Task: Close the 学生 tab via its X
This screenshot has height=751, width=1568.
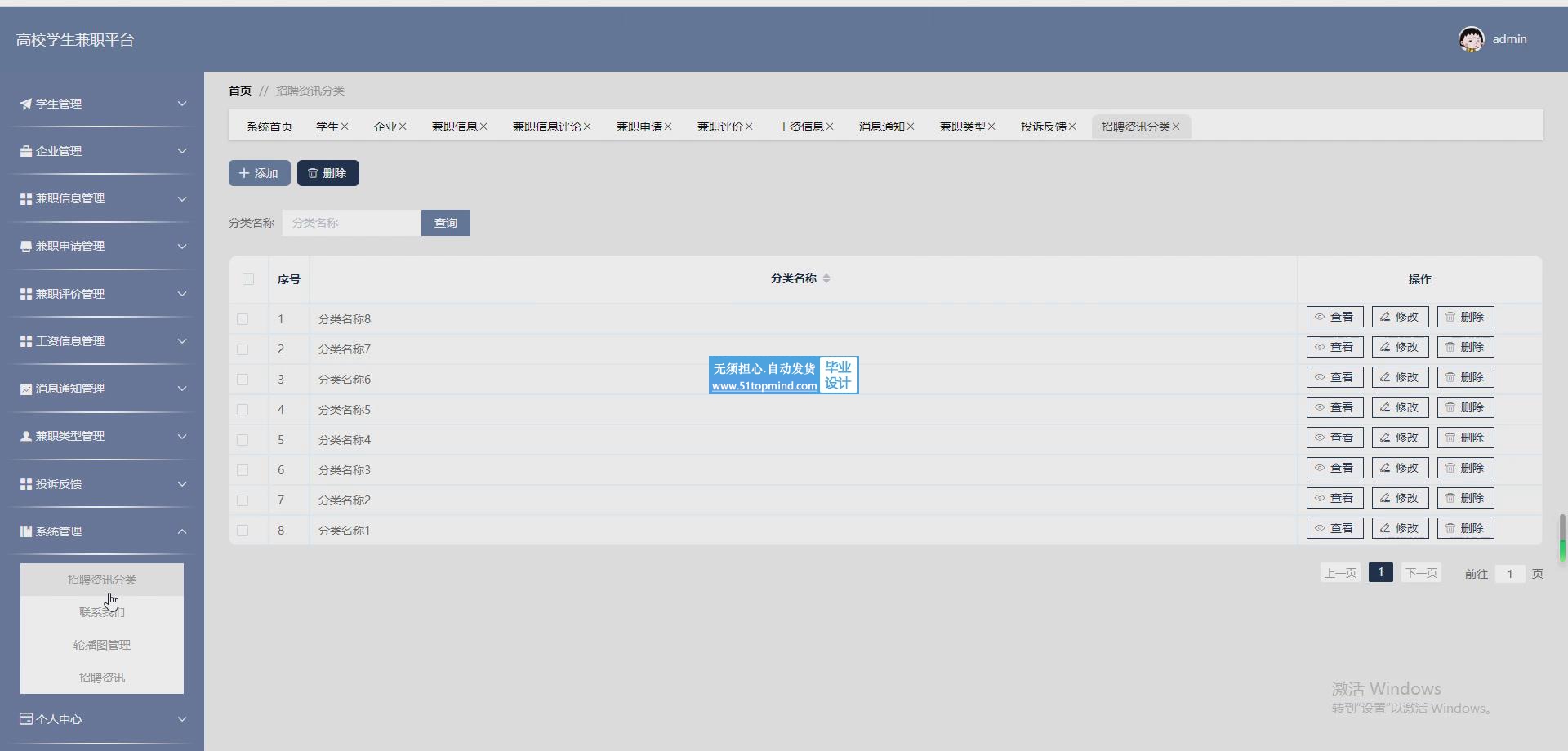Action: 345,127
